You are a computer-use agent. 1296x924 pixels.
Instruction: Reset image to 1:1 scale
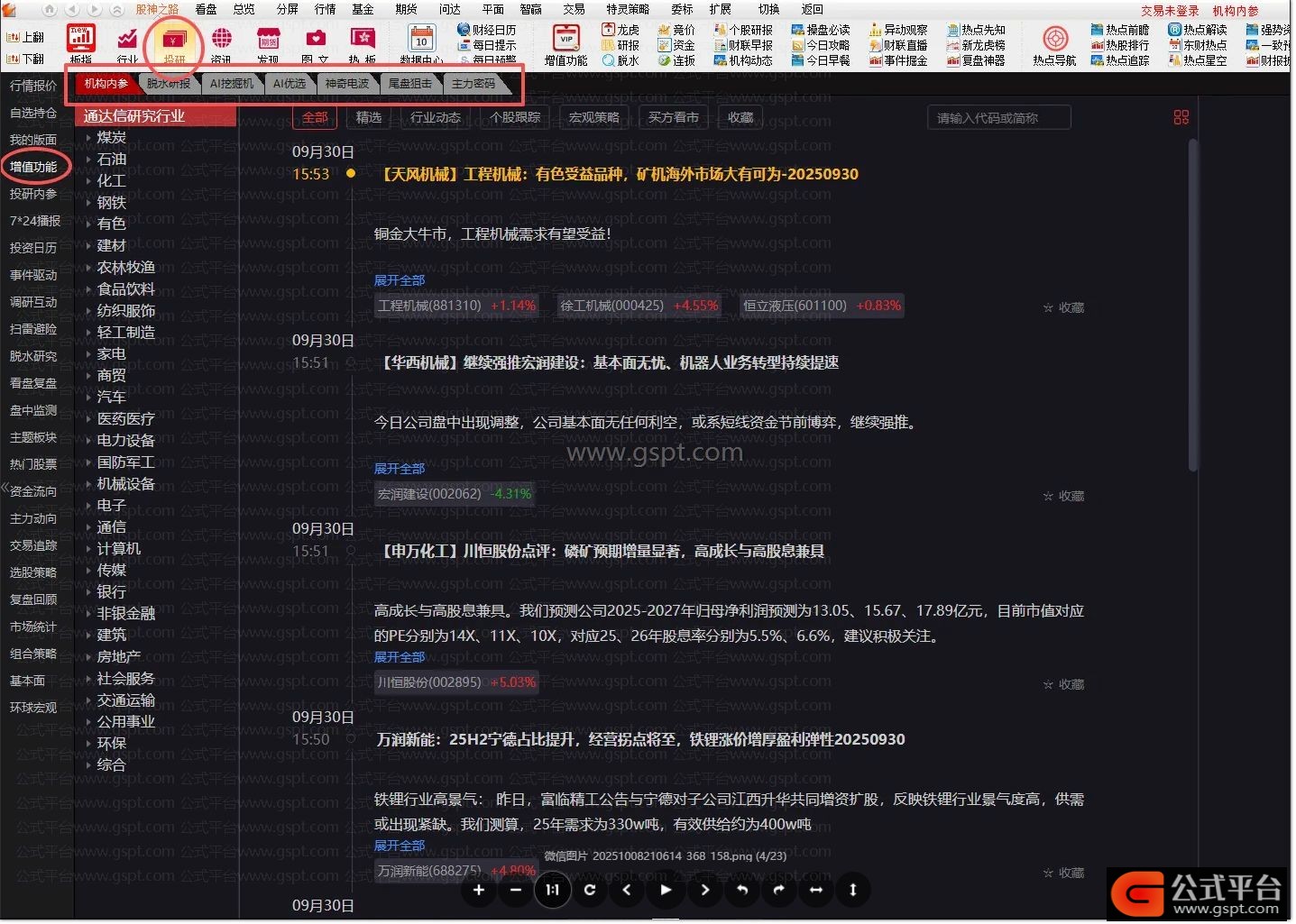(x=552, y=891)
